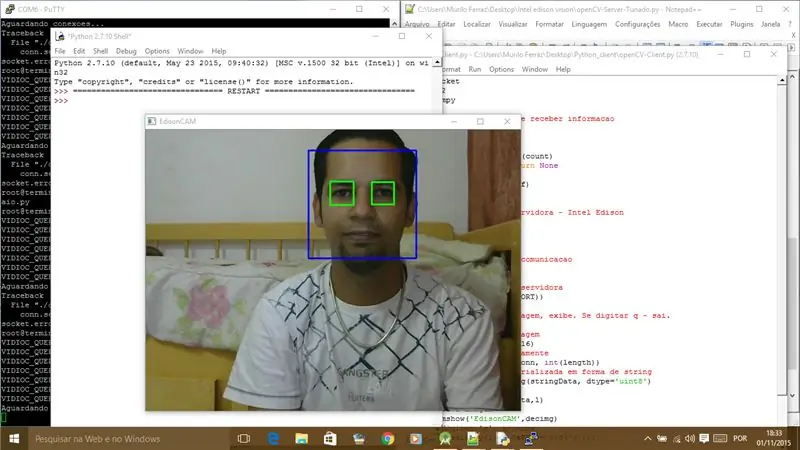Viewport: 800px width, 450px height.
Task: Open the touch keyboard tray icon
Action: click(720, 439)
